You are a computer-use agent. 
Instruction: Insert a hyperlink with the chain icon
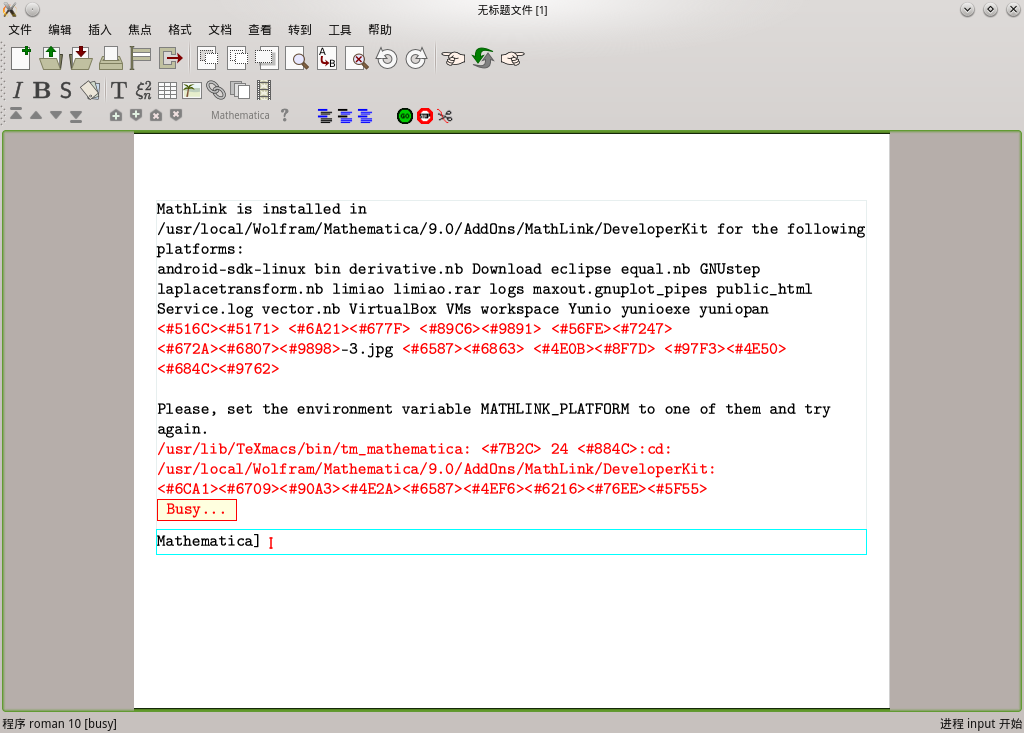point(216,90)
